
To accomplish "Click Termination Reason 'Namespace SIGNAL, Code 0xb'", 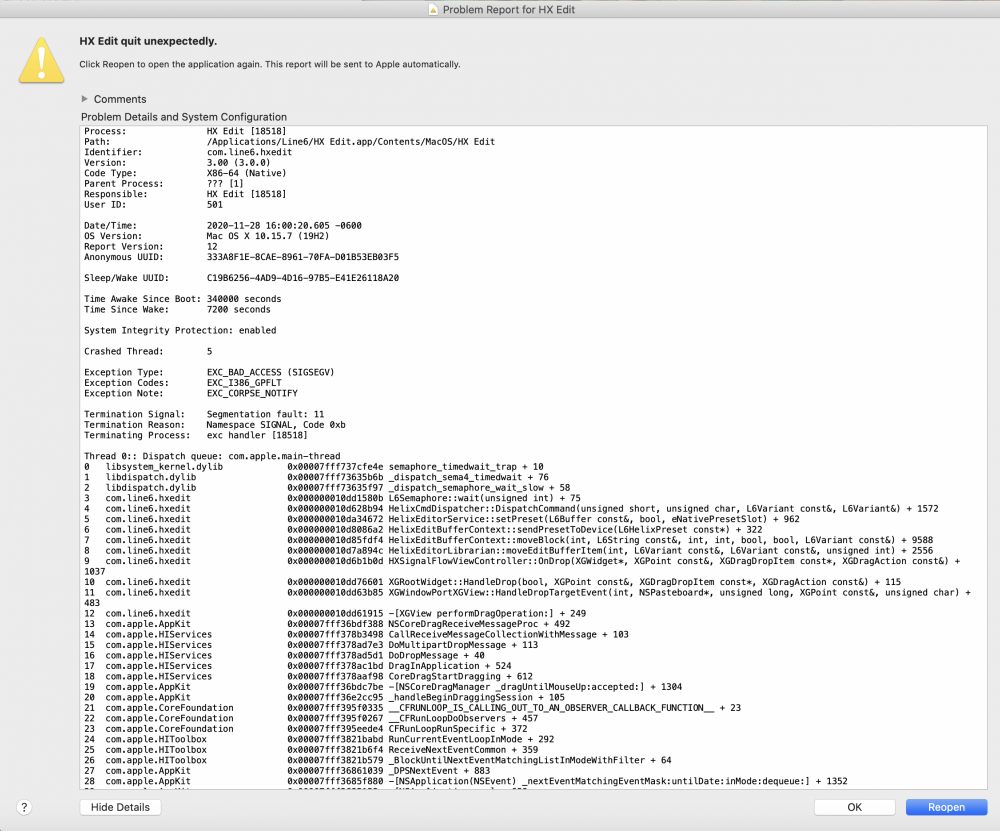I will pyautogui.click(x=276, y=425).
